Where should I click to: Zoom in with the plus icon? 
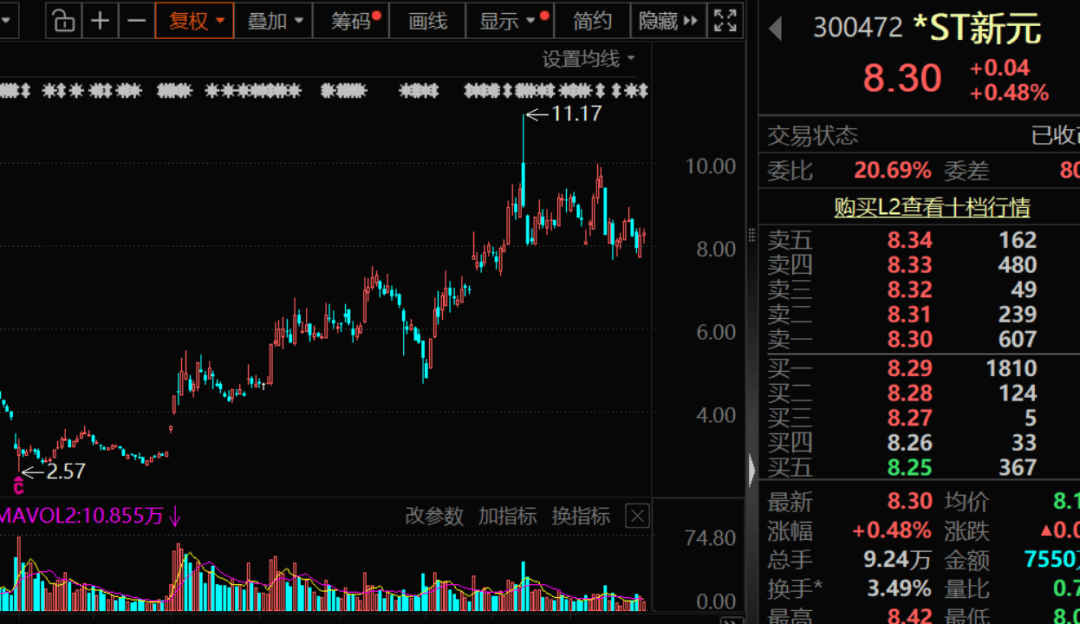pos(100,20)
